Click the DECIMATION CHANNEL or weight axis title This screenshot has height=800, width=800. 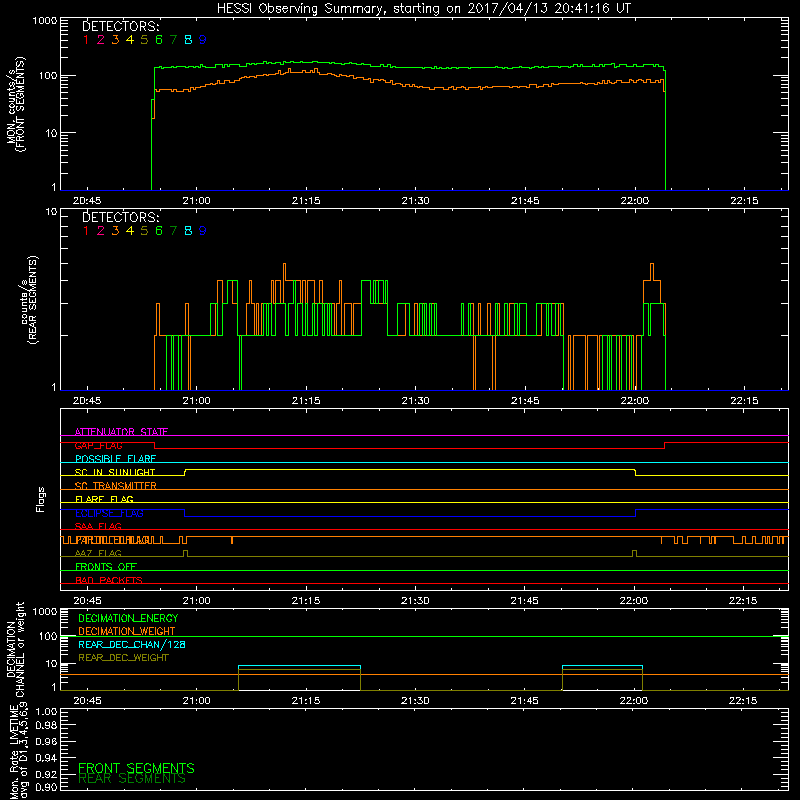(x=15, y=649)
